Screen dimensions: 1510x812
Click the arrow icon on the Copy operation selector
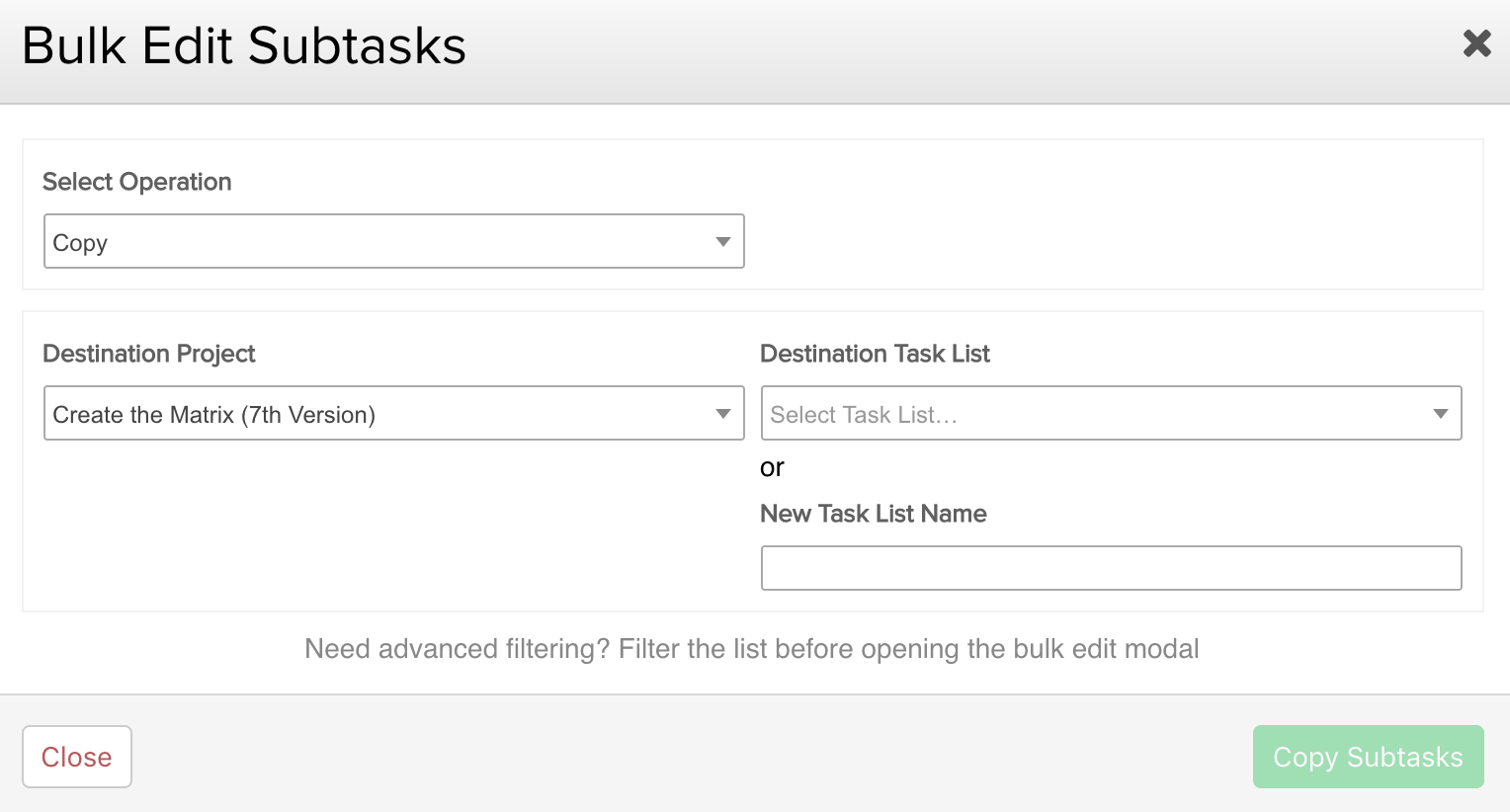click(722, 242)
